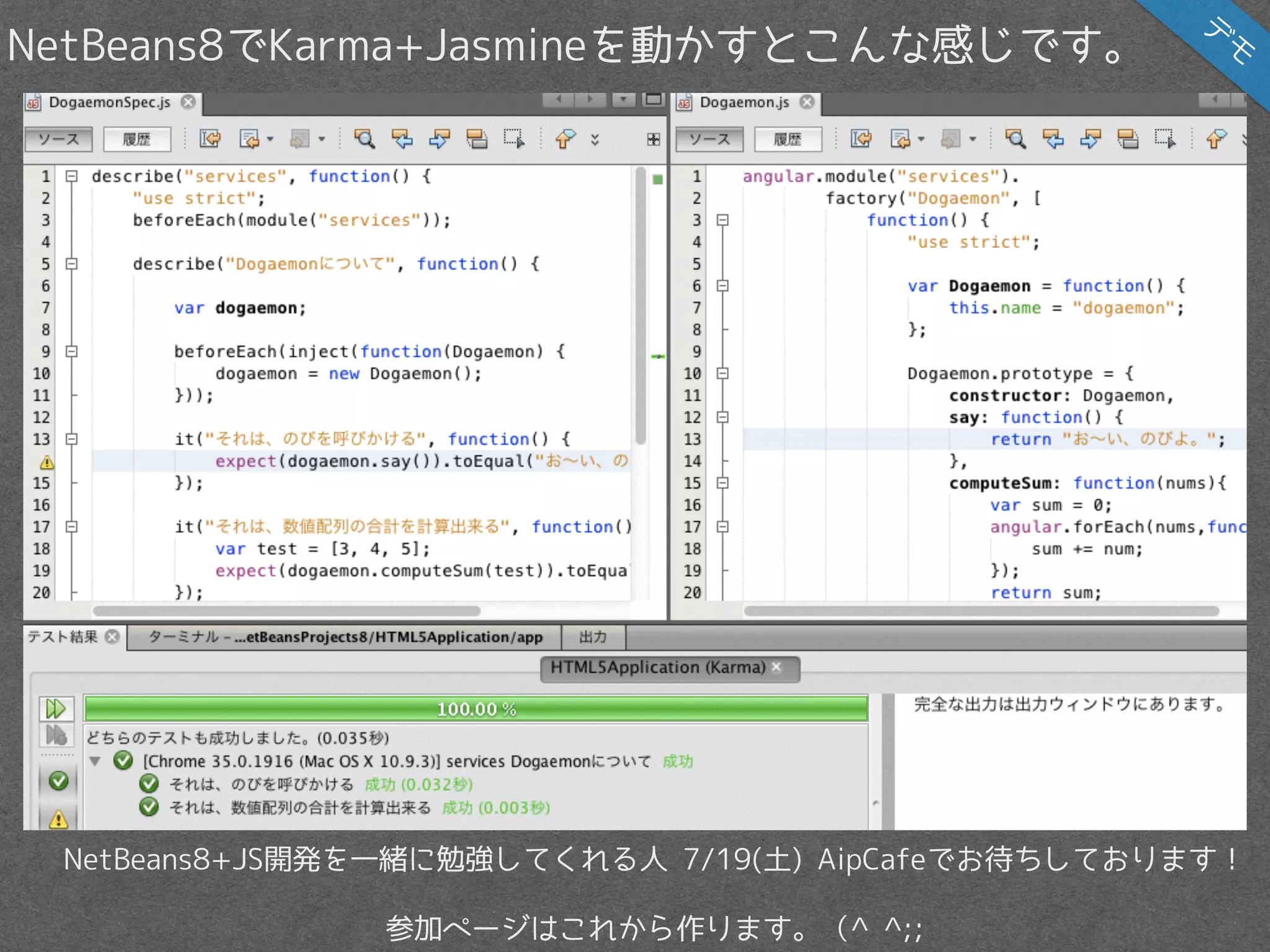
Task: Open document list dropdown in DogaemonSpec.js pane
Action: pyautogui.click(x=623, y=99)
